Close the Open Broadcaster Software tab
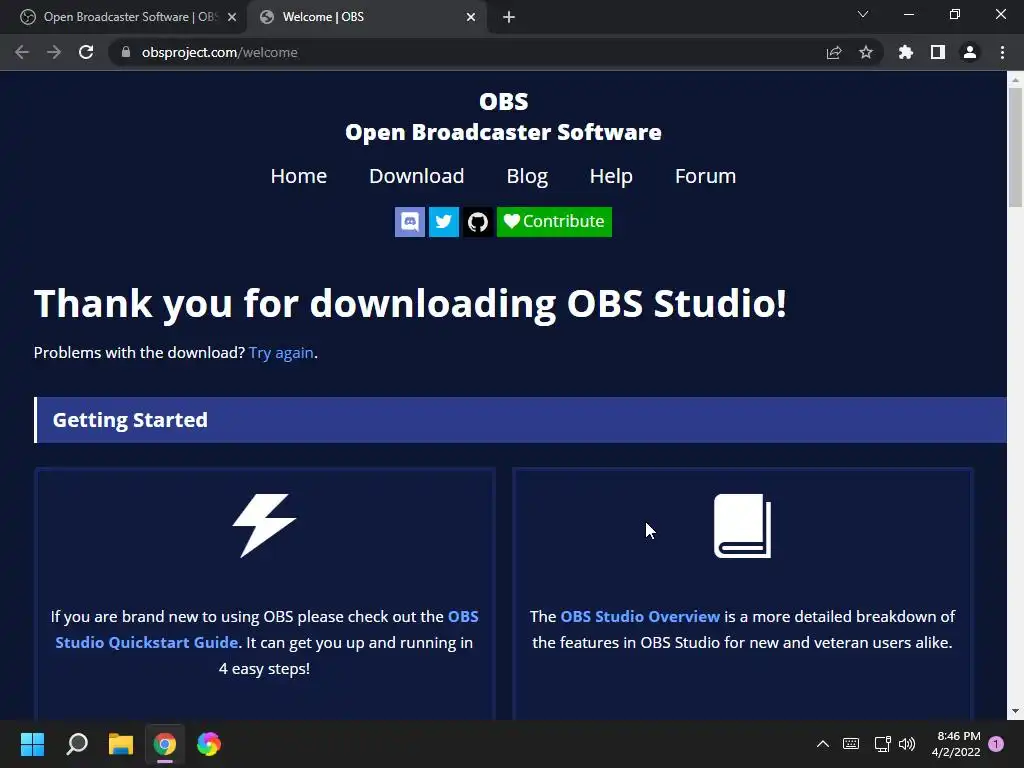 tap(232, 17)
